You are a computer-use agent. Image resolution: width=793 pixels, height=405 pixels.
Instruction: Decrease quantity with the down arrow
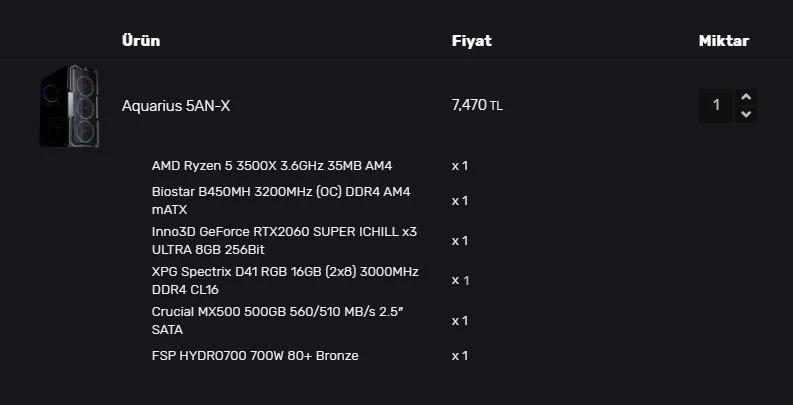745,114
